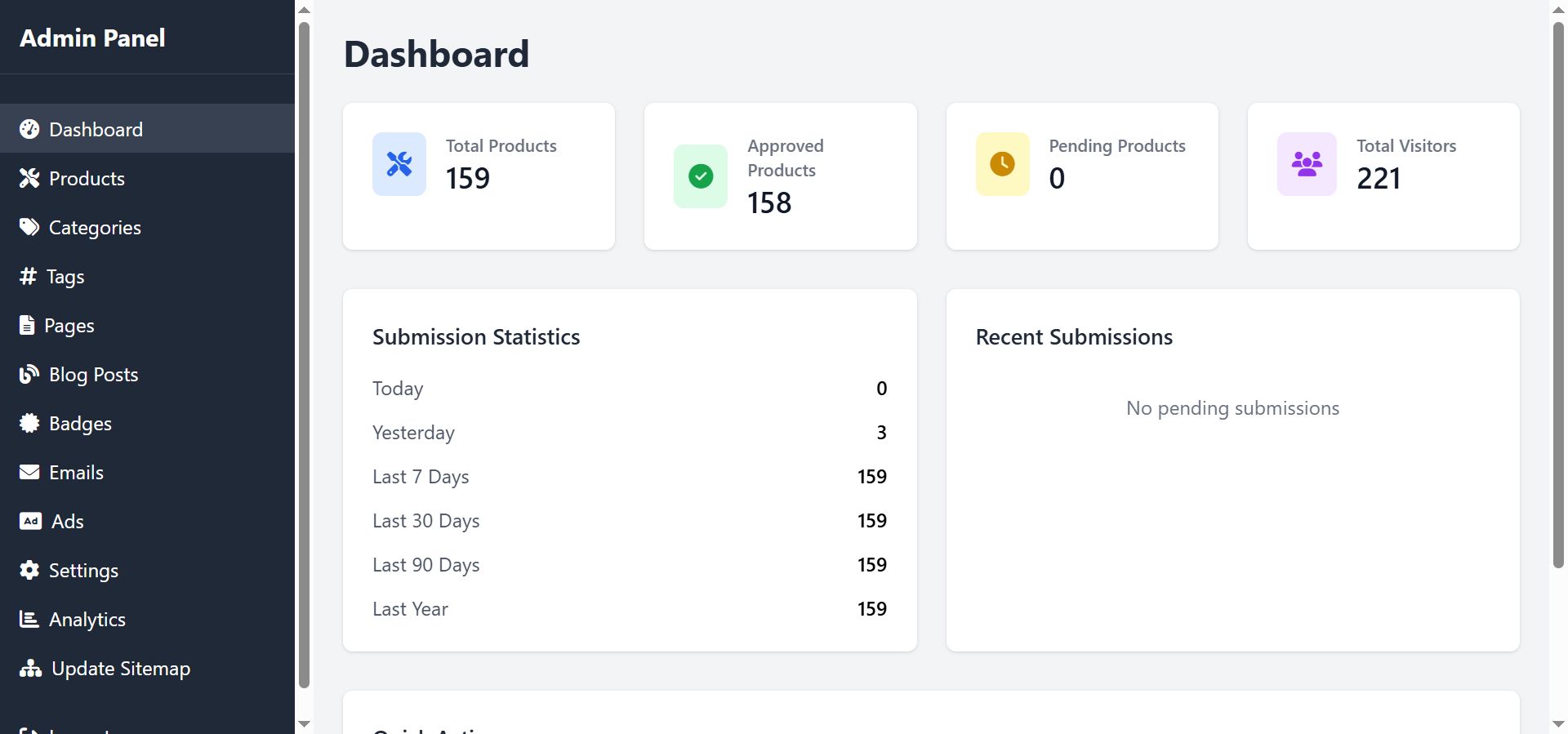Open the Pages menu item
This screenshot has height=734, width=1568.
coord(69,325)
